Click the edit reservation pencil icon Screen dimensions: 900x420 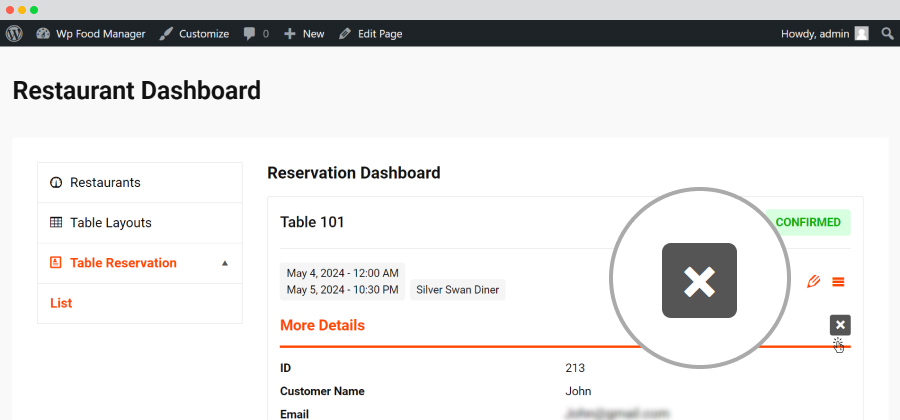tap(813, 282)
